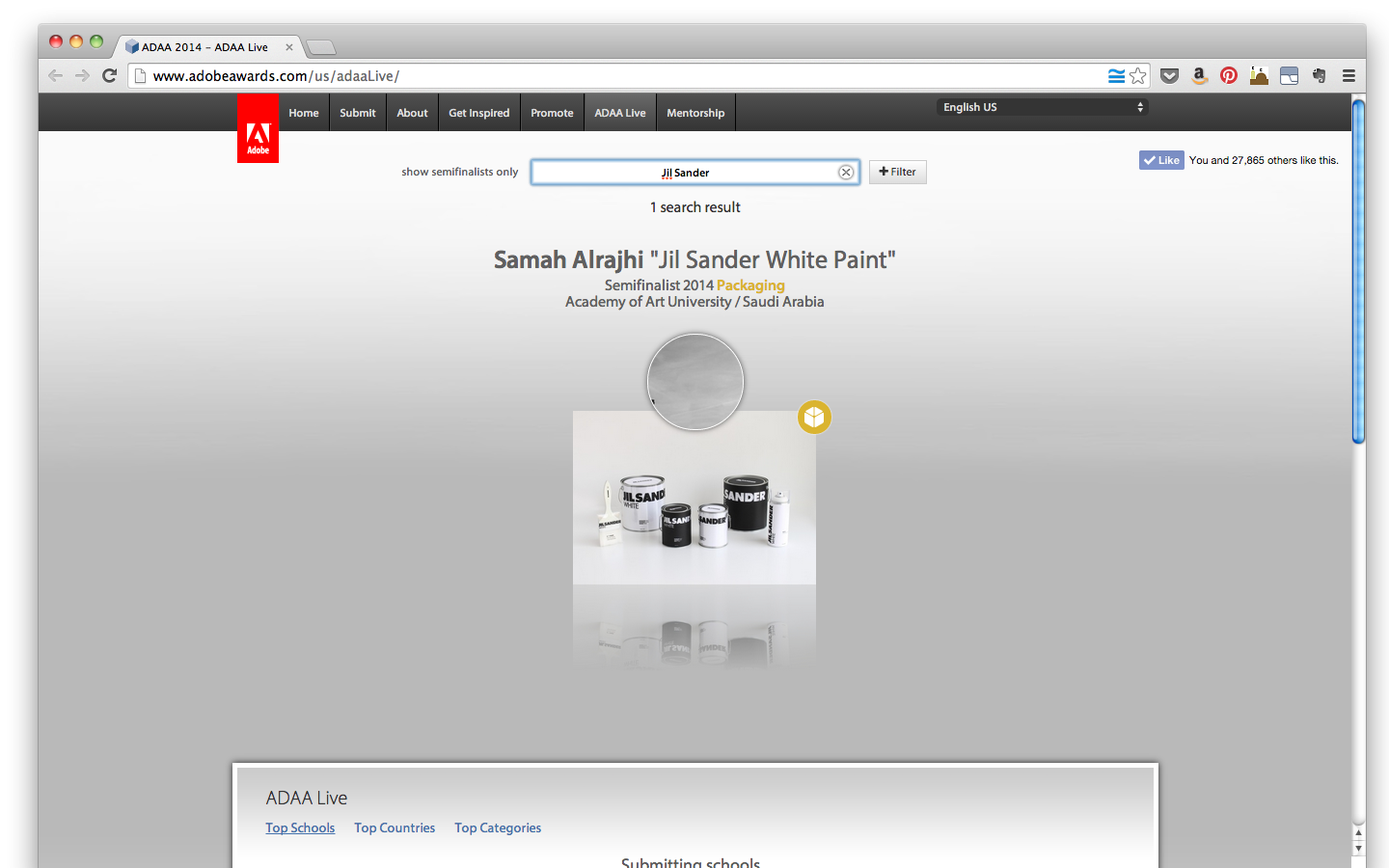Click the Samah Alrajhi project title
The width and height of the screenshot is (1389, 868).
pos(694,259)
